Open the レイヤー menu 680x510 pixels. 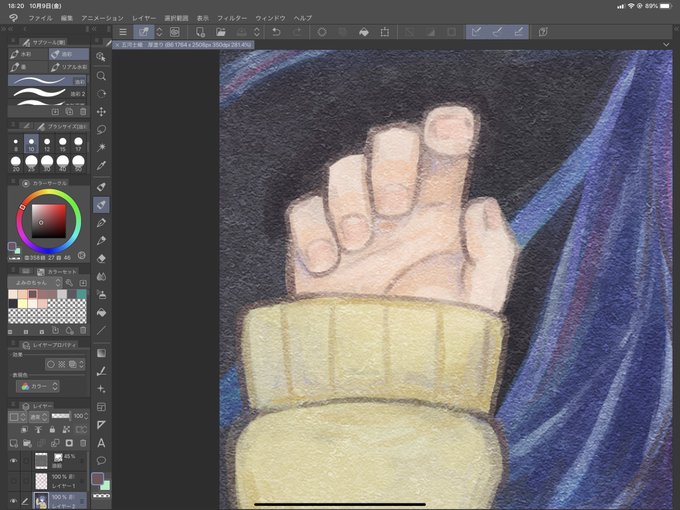pyautogui.click(x=144, y=18)
